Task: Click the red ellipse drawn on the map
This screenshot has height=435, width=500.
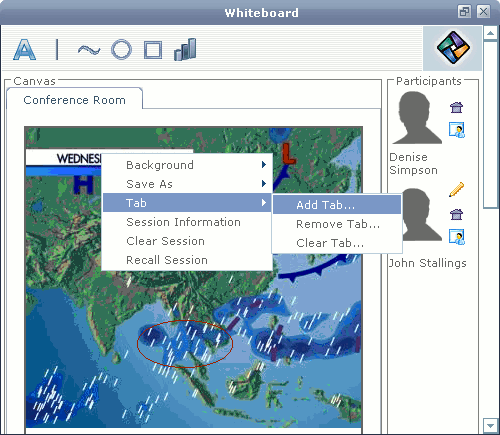Action: coord(185,344)
